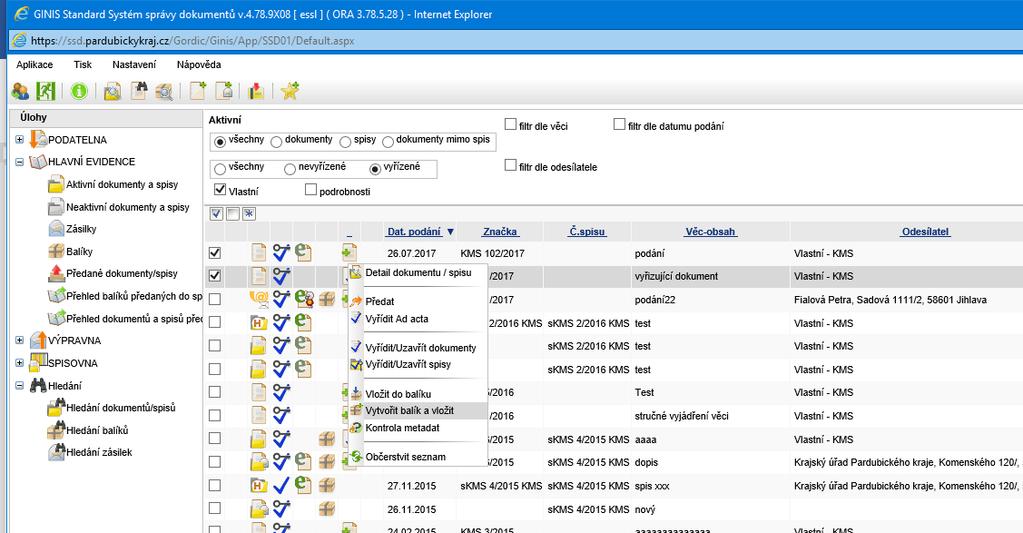Open 'Hledání balíků' in the tree
Screen dimensions: 1023x533
click(97, 431)
